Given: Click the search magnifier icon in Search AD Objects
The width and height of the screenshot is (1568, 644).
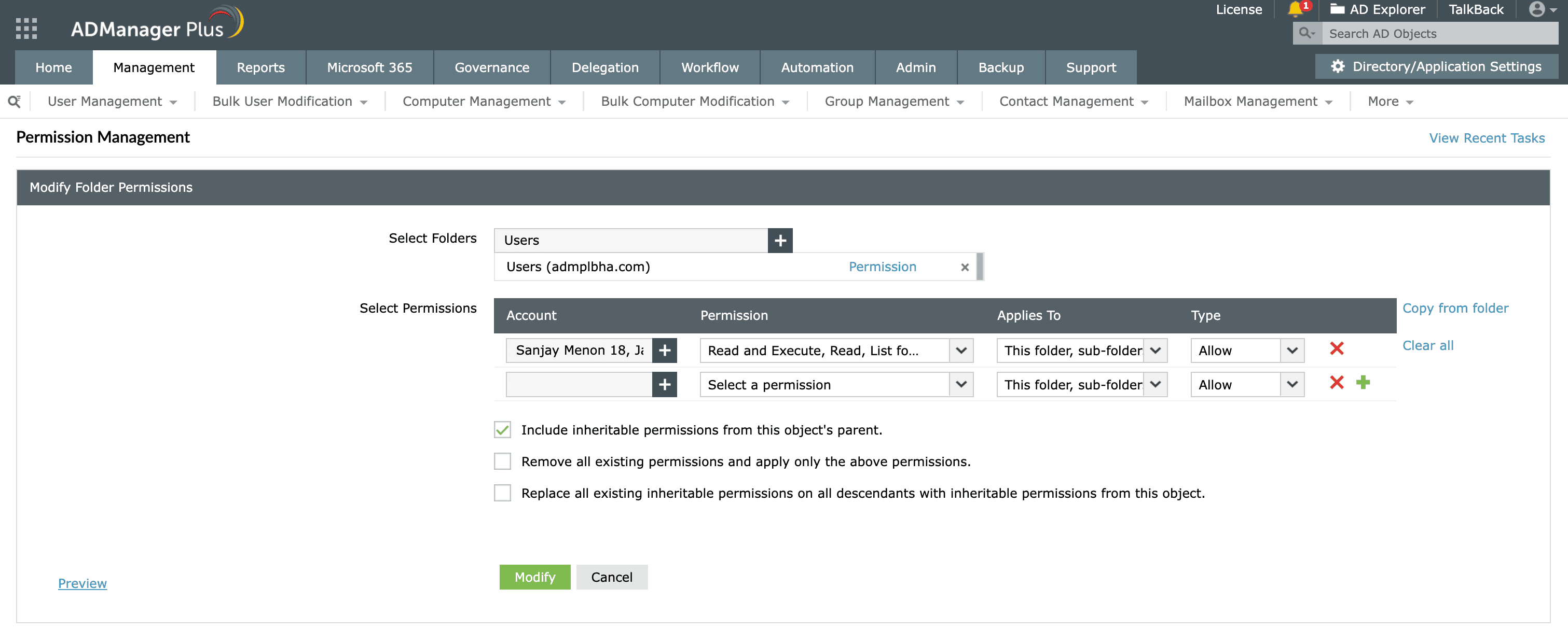Looking at the screenshot, I should point(1306,34).
